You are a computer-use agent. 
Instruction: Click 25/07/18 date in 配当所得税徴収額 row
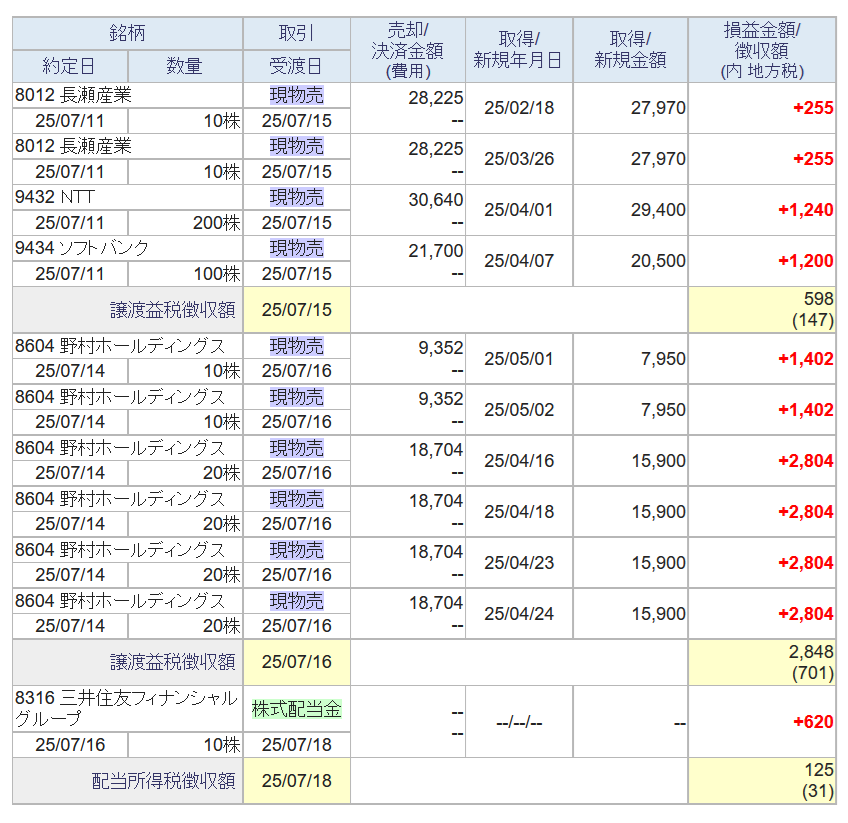pyautogui.click(x=296, y=781)
